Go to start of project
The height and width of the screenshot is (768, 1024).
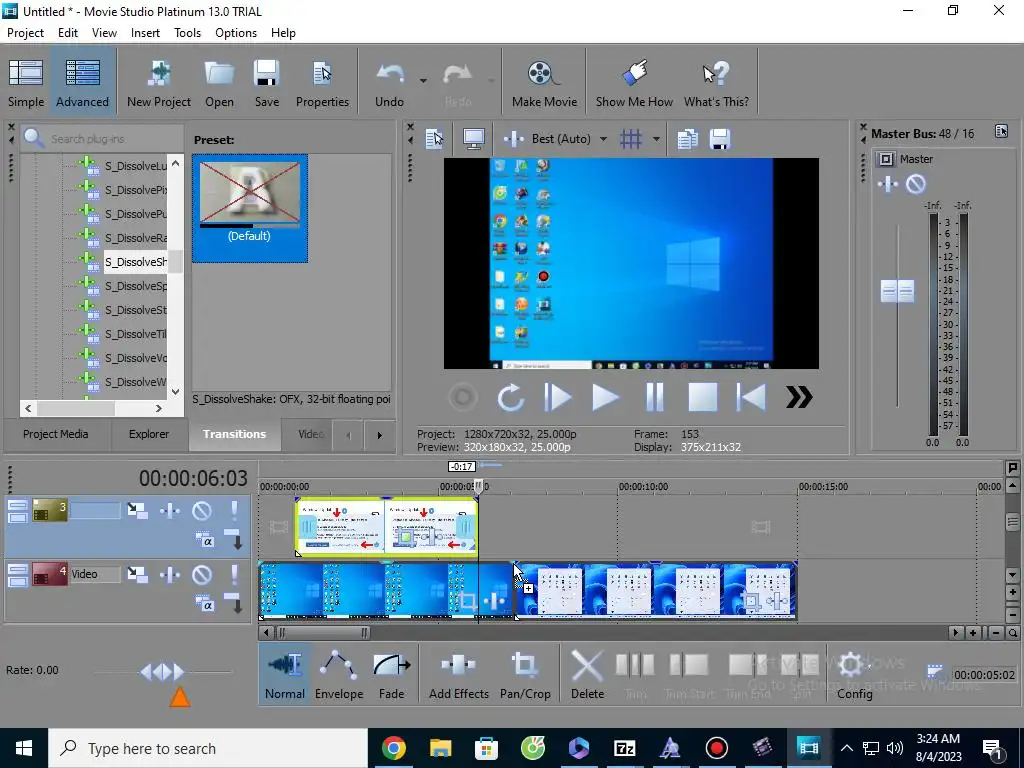[751, 397]
